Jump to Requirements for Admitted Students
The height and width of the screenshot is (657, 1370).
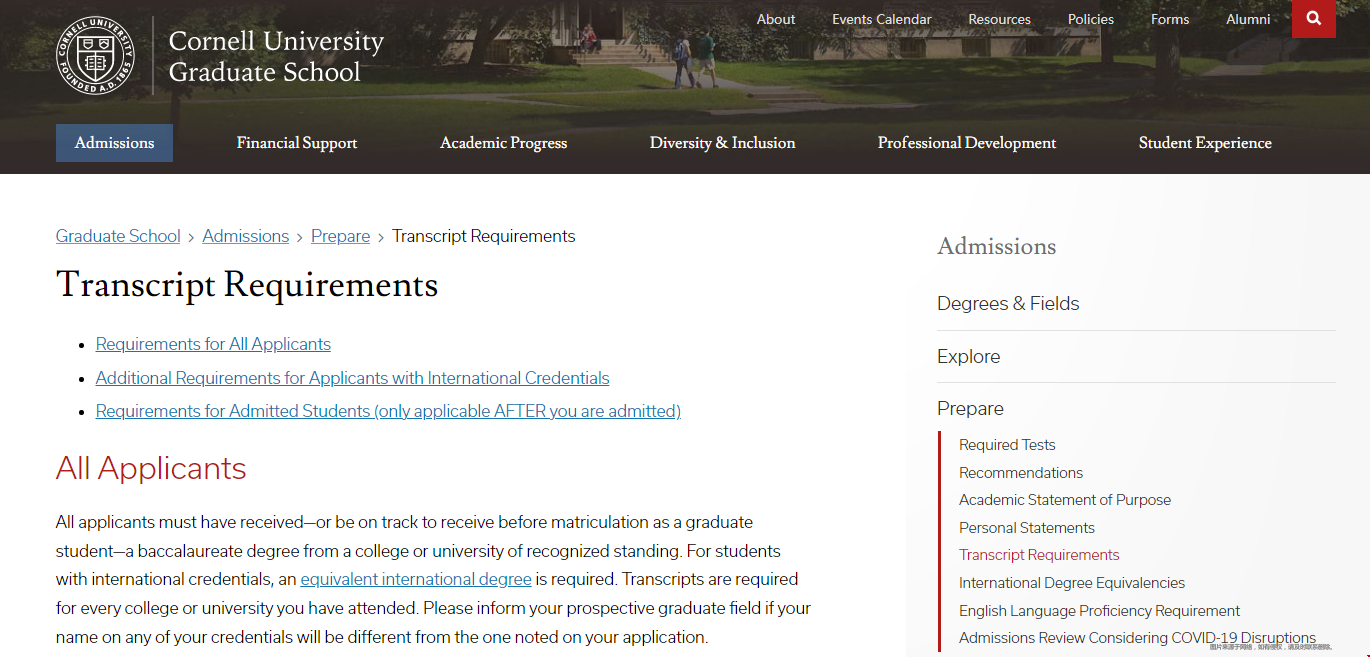point(388,411)
